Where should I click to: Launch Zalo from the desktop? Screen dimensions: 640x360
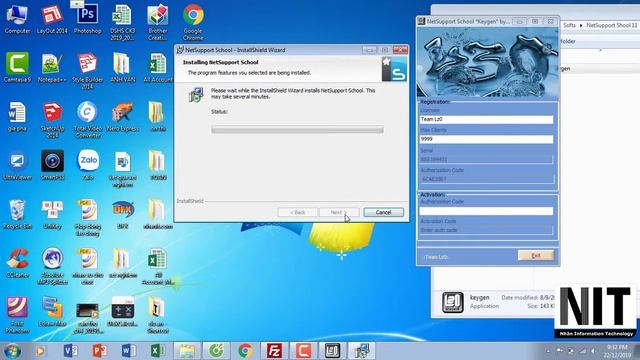point(88,165)
